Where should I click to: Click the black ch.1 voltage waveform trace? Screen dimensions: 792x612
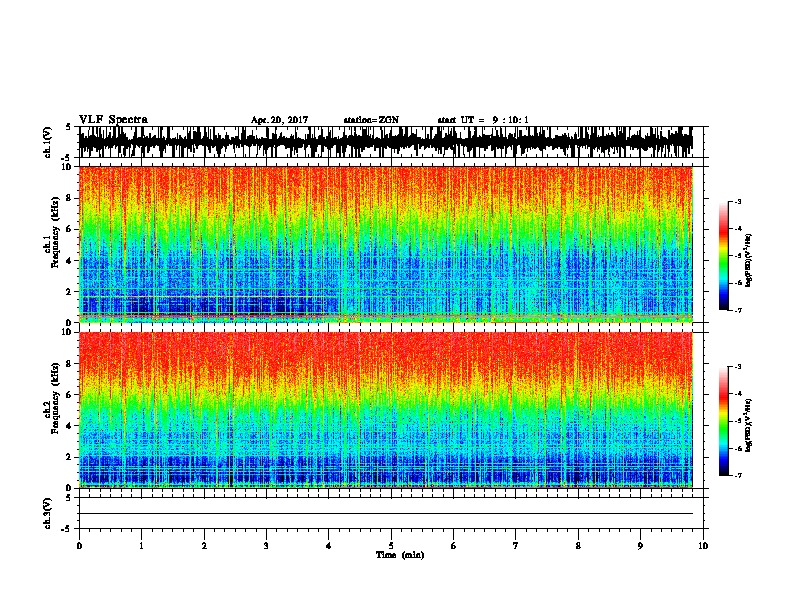click(x=386, y=142)
